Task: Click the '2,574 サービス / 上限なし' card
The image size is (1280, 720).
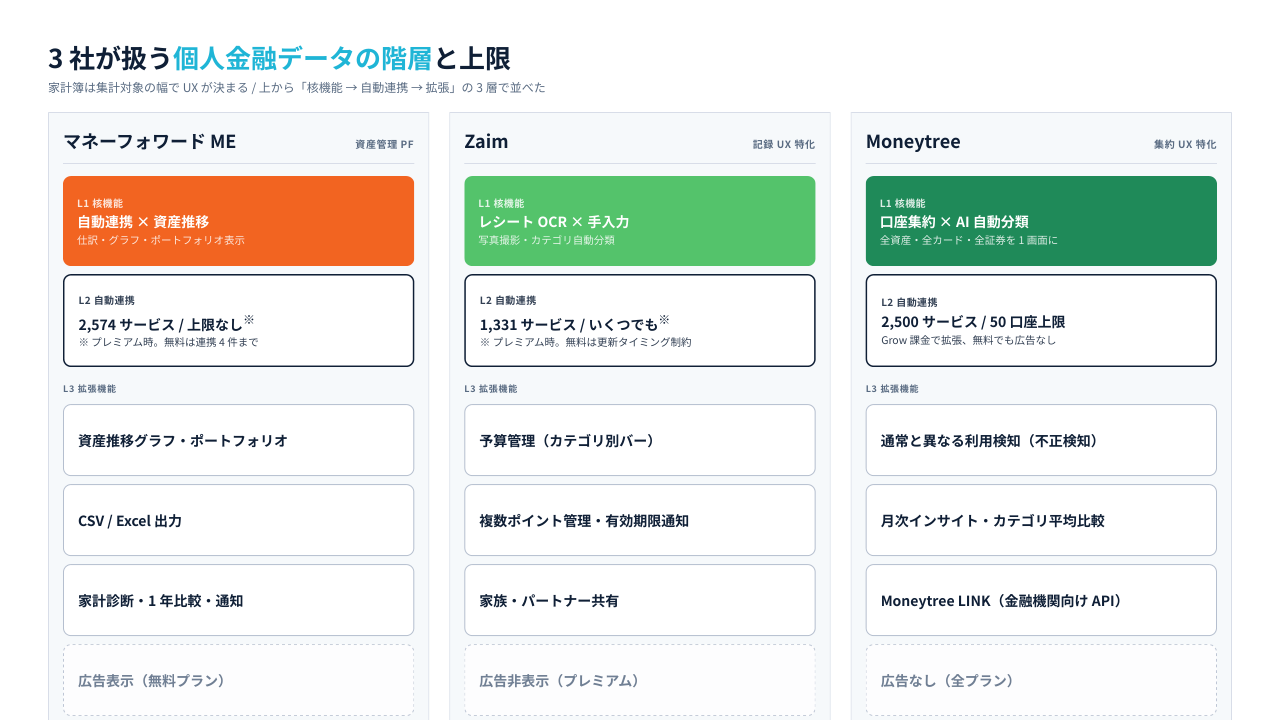Action: [x=238, y=321]
